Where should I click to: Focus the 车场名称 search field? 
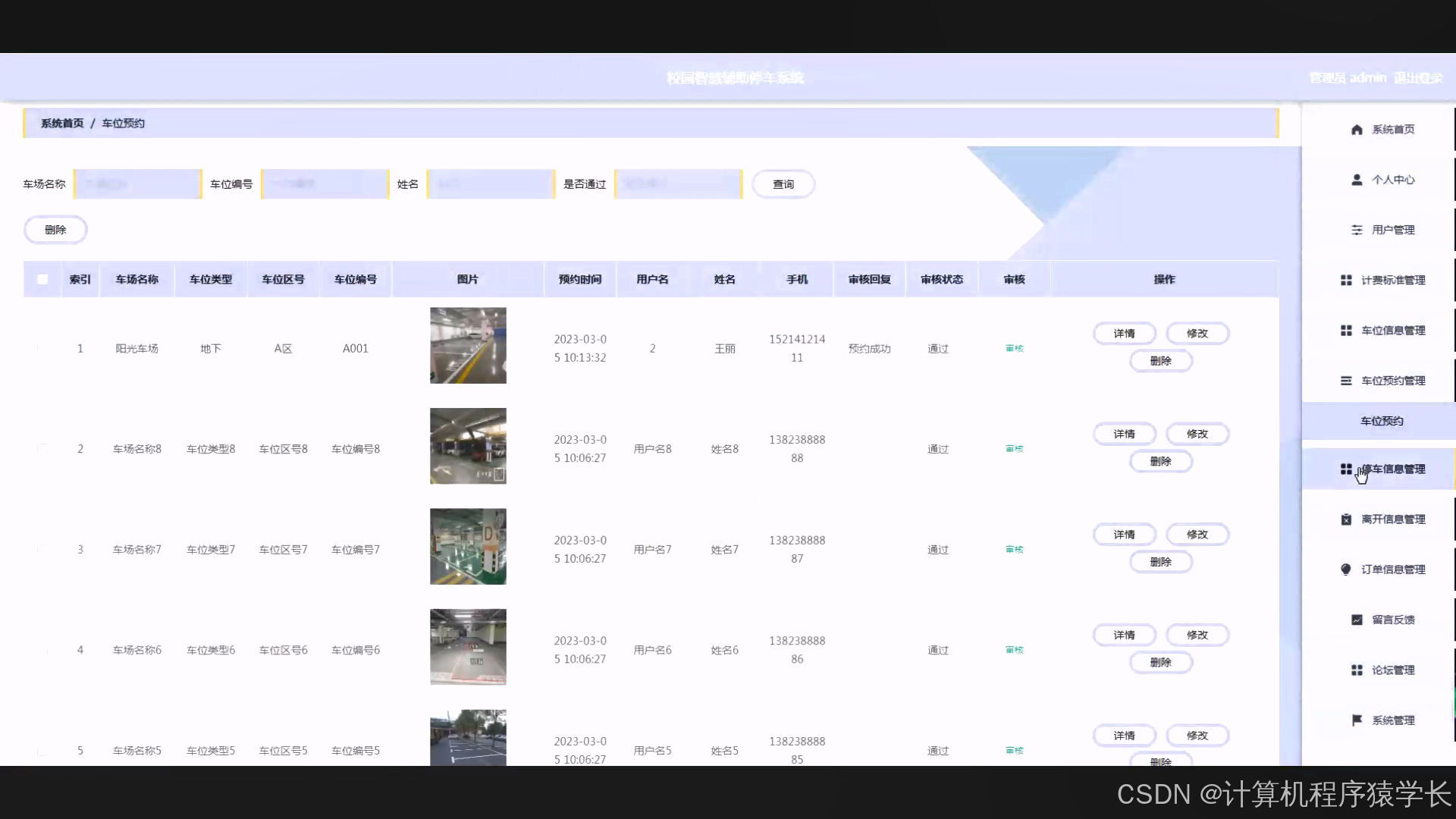point(138,184)
